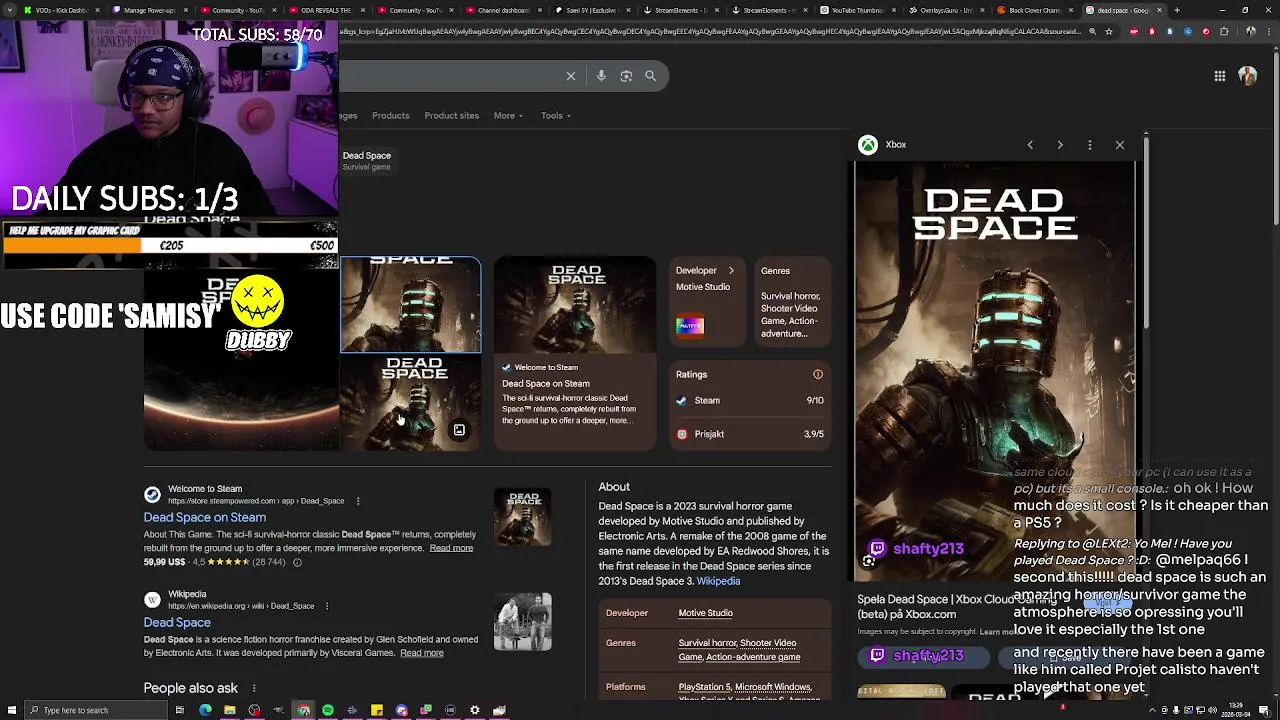Click Read more under the Wikipedia result

click(x=422, y=653)
